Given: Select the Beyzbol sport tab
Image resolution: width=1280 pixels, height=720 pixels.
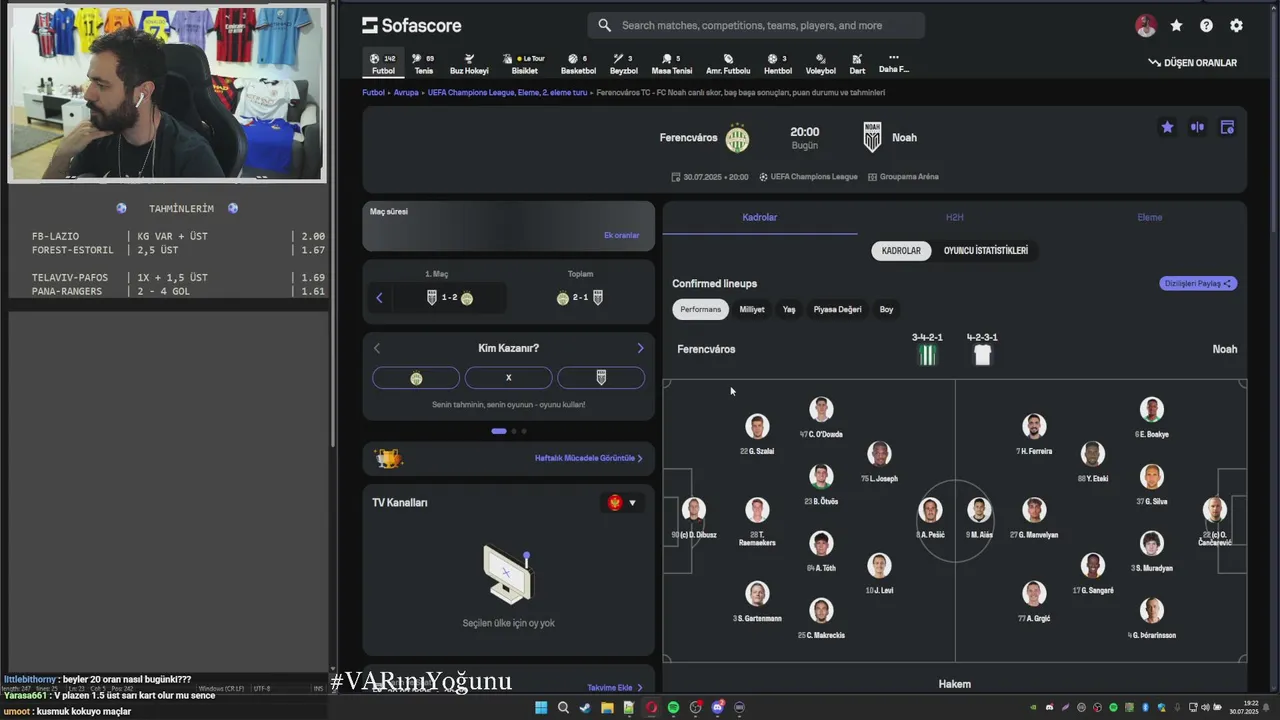Looking at the screenshot, I should click(623, 64).
